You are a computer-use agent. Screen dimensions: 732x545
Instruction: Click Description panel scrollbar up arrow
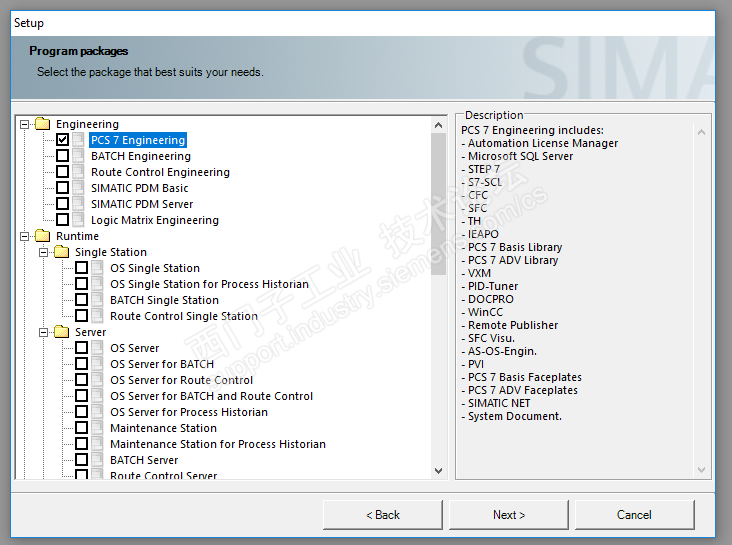pyautogui.click(x=701, y=132)
